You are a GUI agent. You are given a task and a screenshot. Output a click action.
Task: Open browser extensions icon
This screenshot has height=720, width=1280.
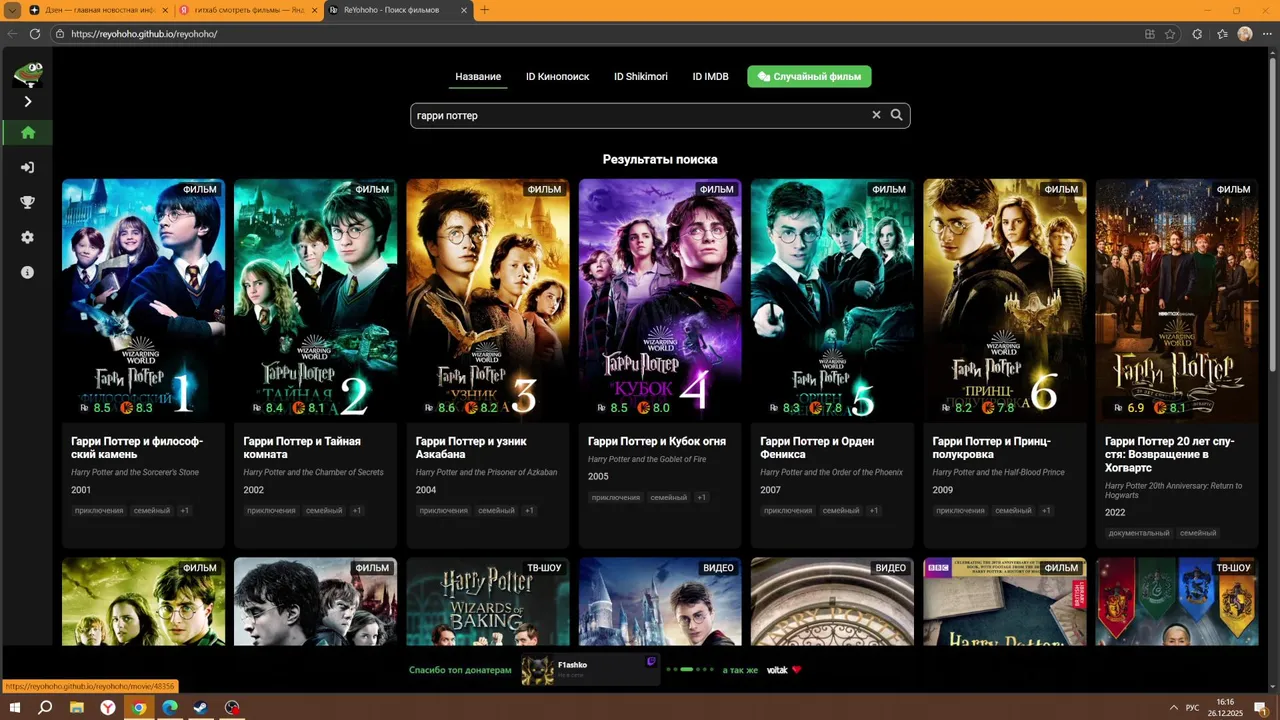pos(1197,34)
